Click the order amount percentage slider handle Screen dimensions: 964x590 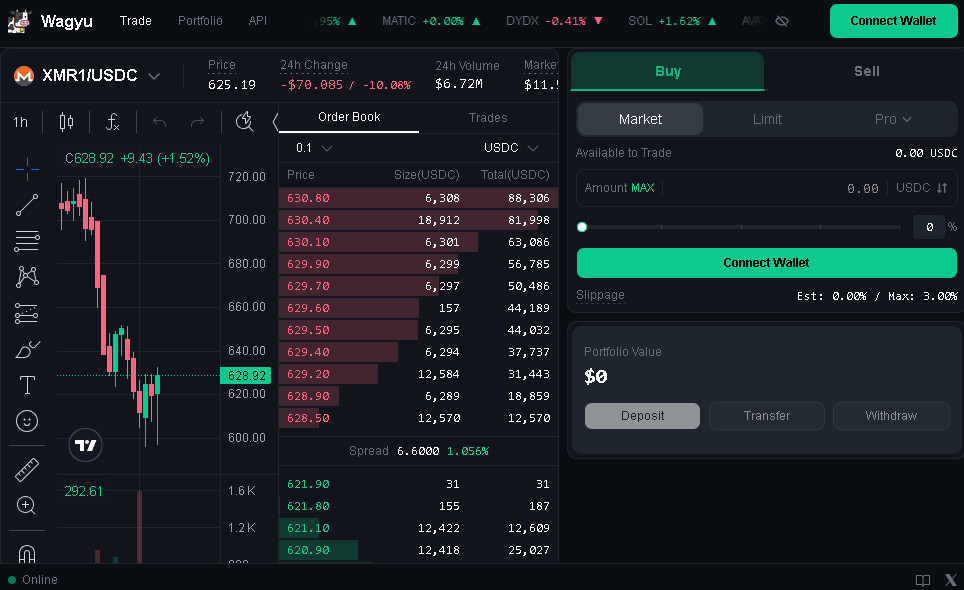click(582, 227)
